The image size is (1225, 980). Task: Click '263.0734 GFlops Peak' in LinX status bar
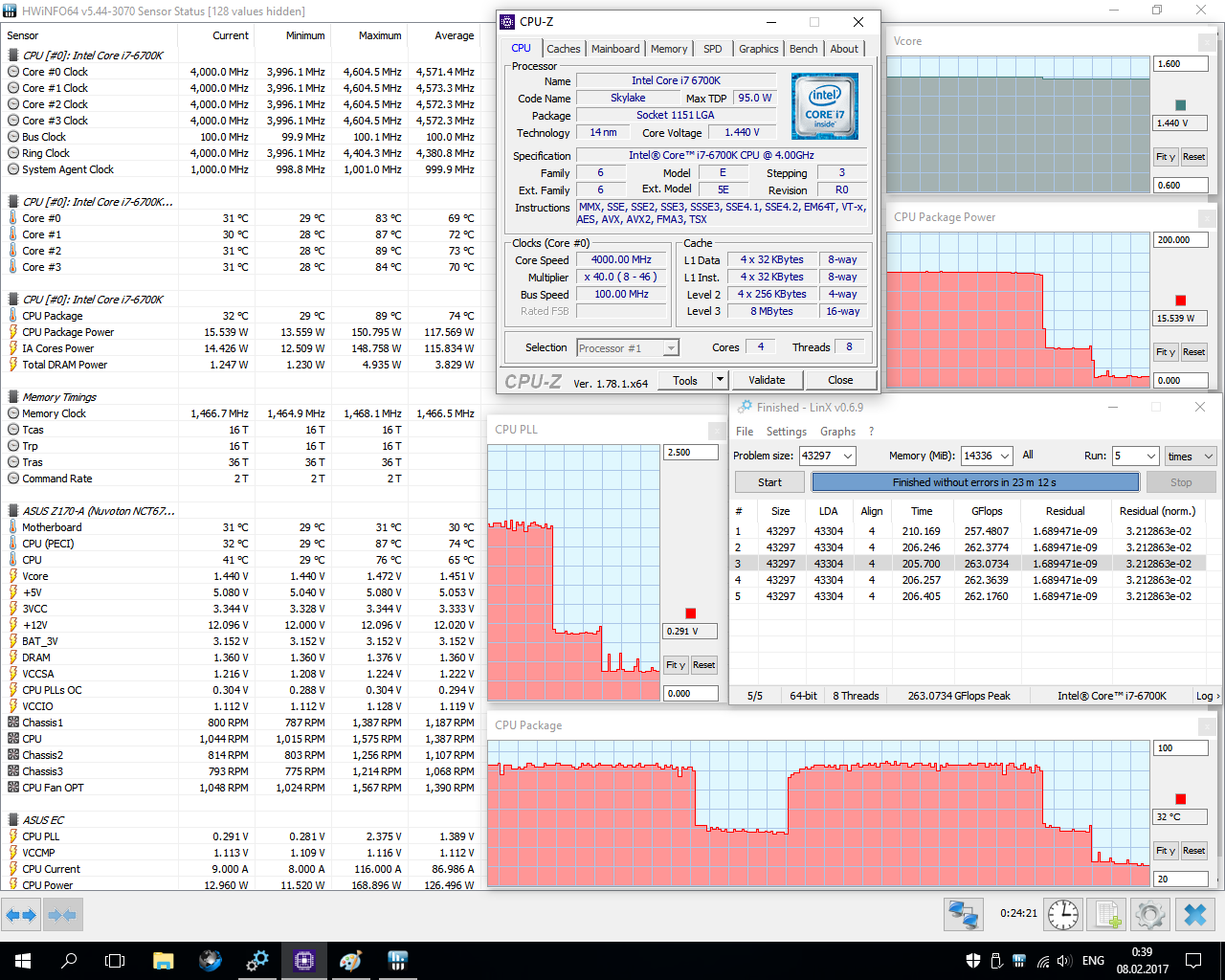[x=959, y=696]
